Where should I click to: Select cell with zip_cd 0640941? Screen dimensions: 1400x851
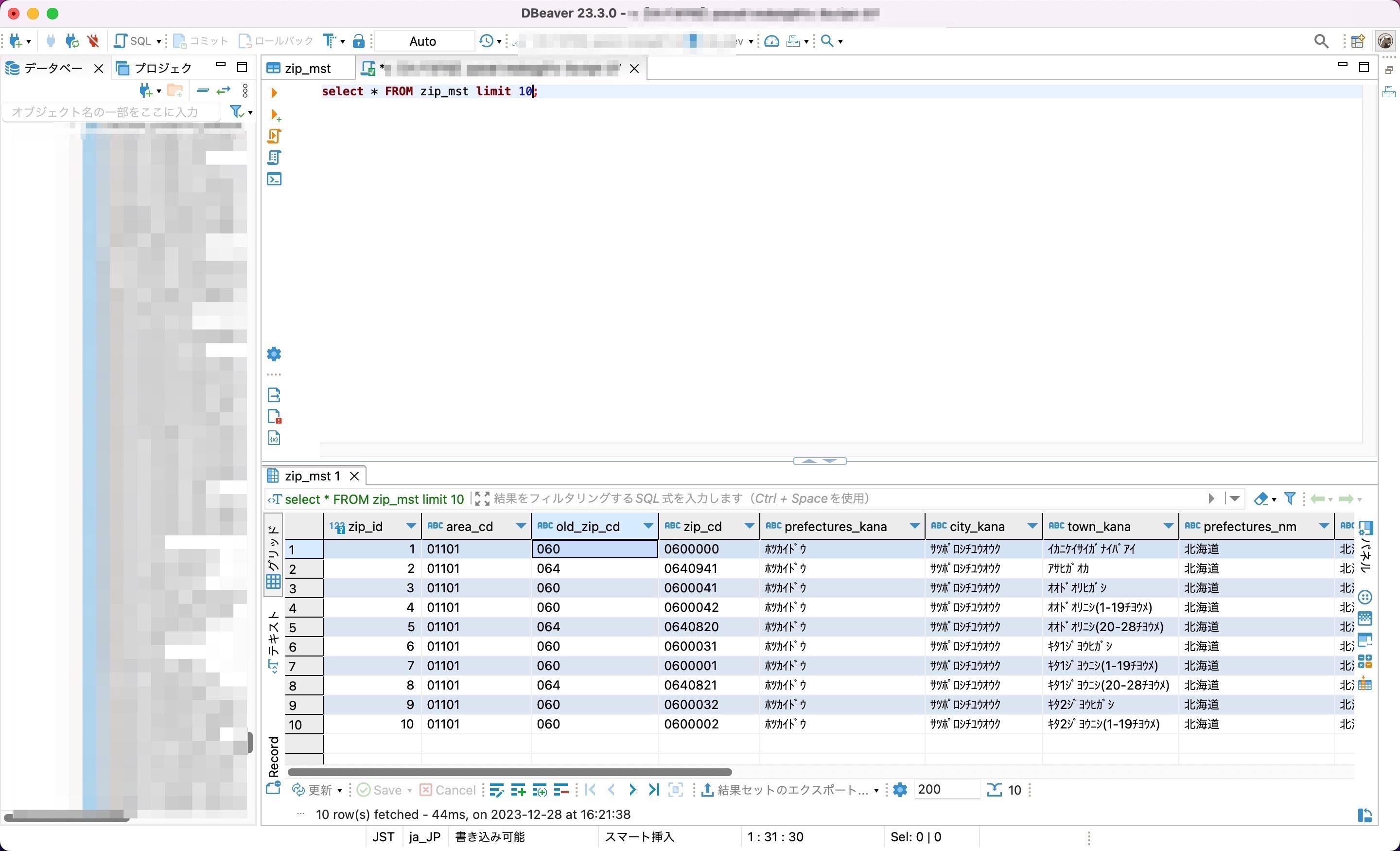(x=709, y=568)
